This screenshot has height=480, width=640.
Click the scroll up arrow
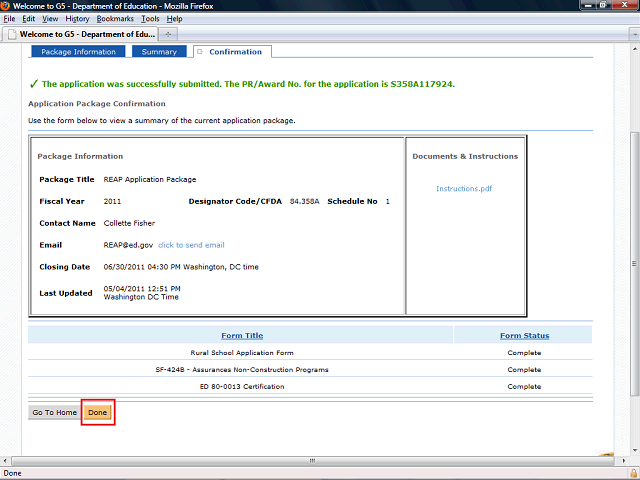tap(634, 48)
